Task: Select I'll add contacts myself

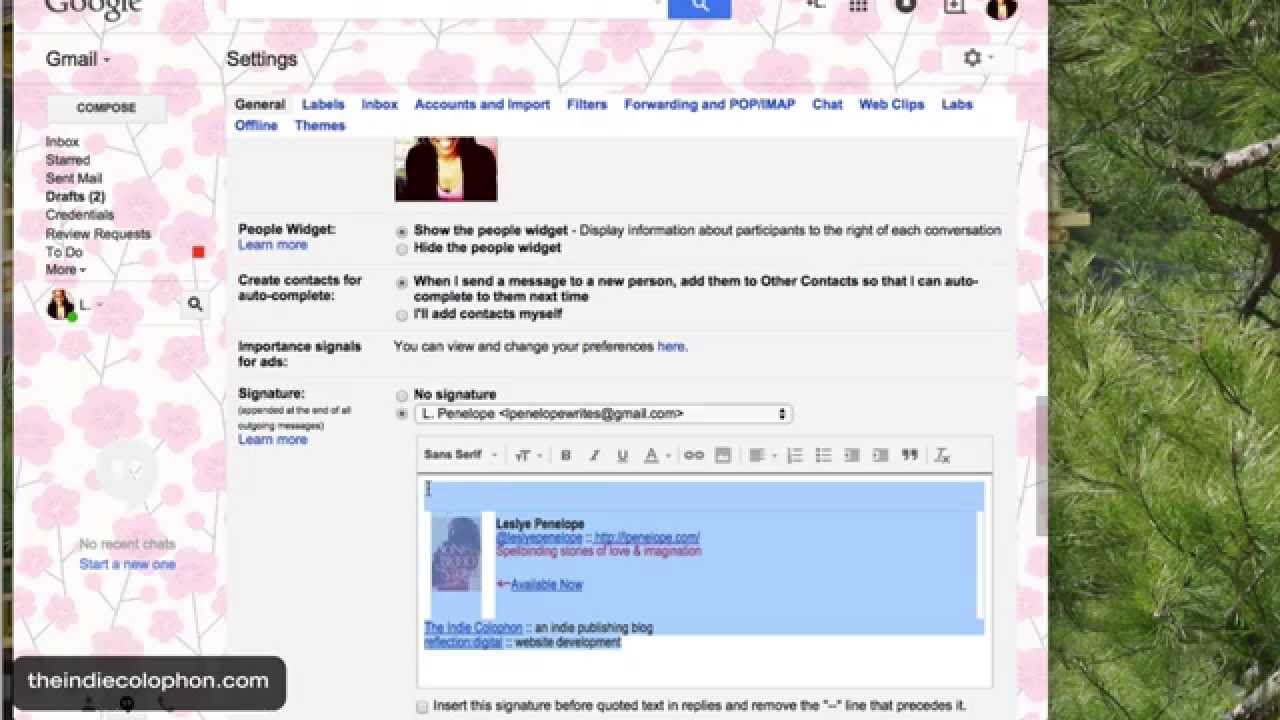Action: [402, 315]
